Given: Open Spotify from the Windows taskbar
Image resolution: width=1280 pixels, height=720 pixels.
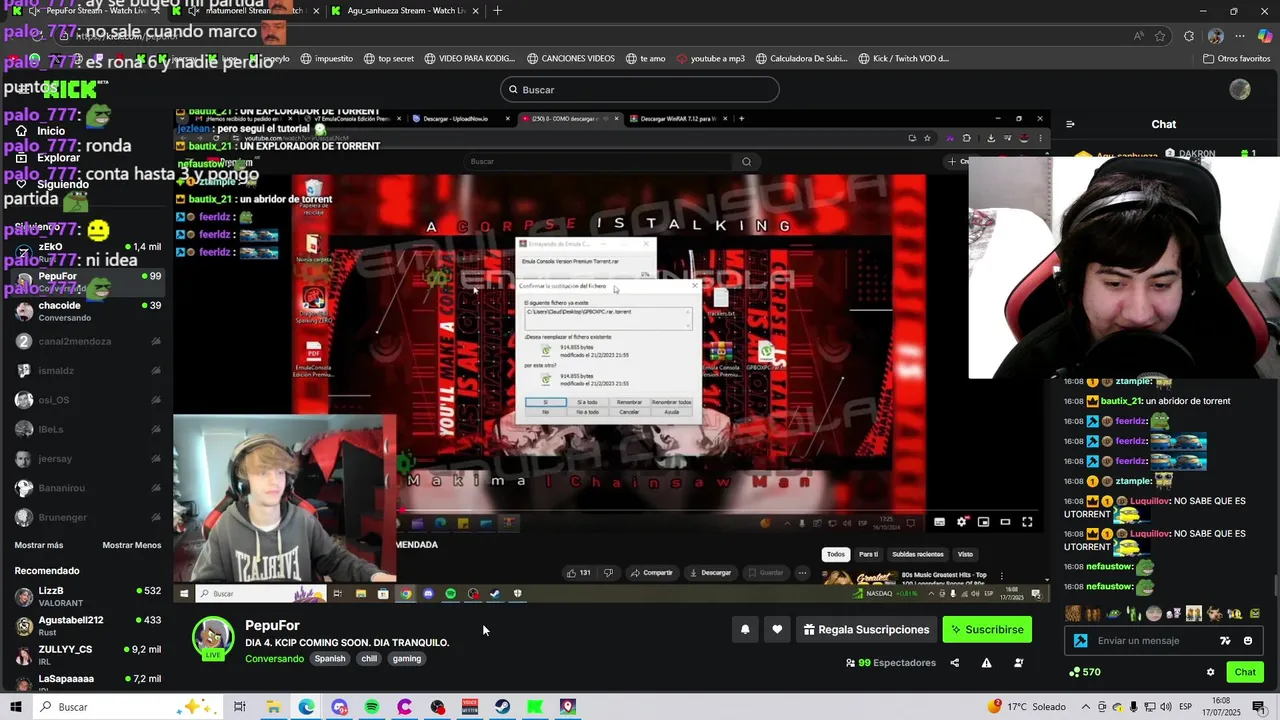Looking at the screenshot, I should pyautogui.click(x=372, y=707).
